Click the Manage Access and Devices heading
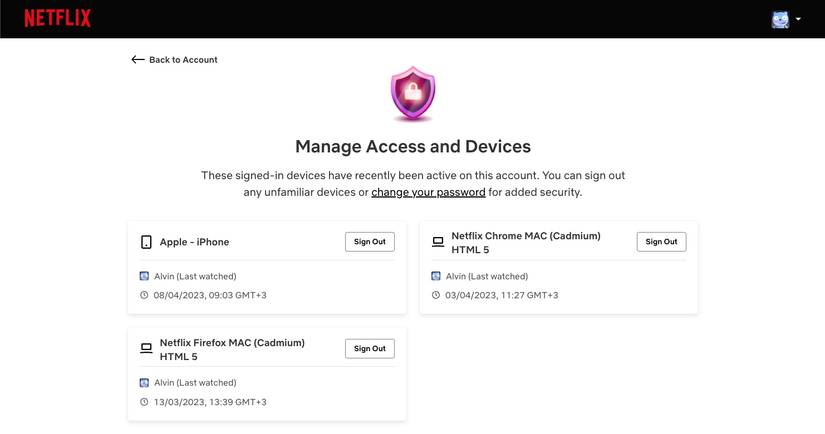 [412, 147]
